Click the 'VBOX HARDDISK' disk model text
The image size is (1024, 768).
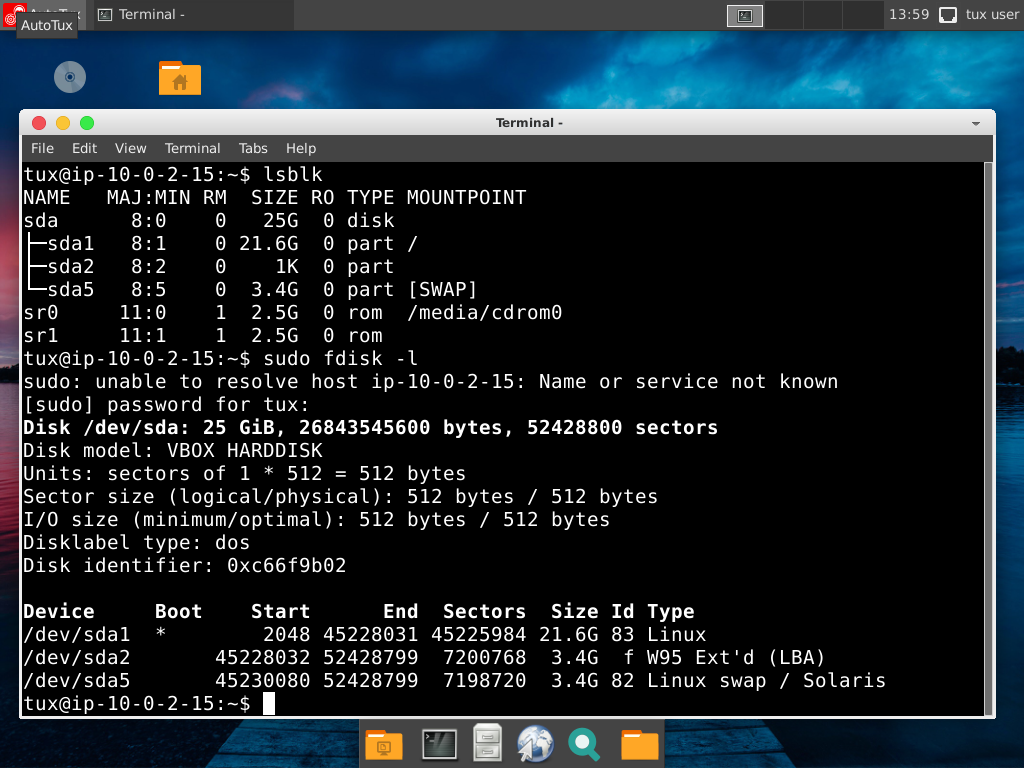245,451
